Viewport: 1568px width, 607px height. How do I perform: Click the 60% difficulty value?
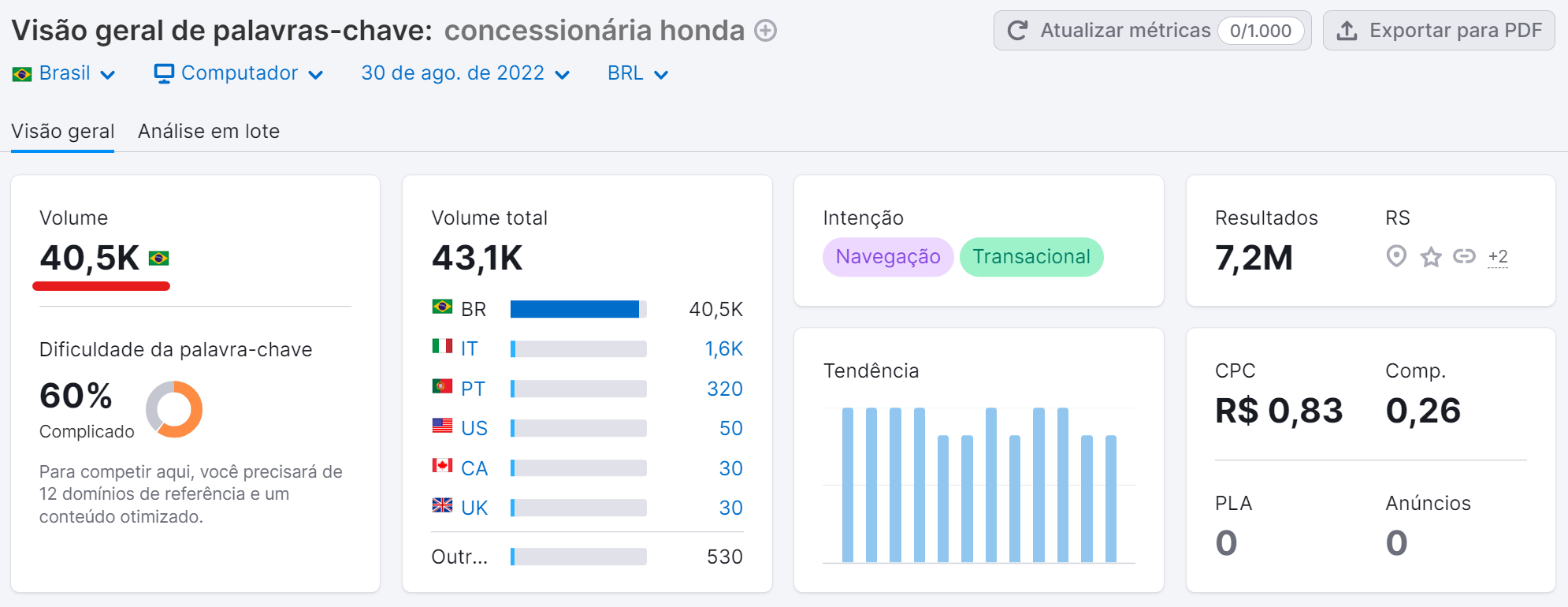coord(76,396)
